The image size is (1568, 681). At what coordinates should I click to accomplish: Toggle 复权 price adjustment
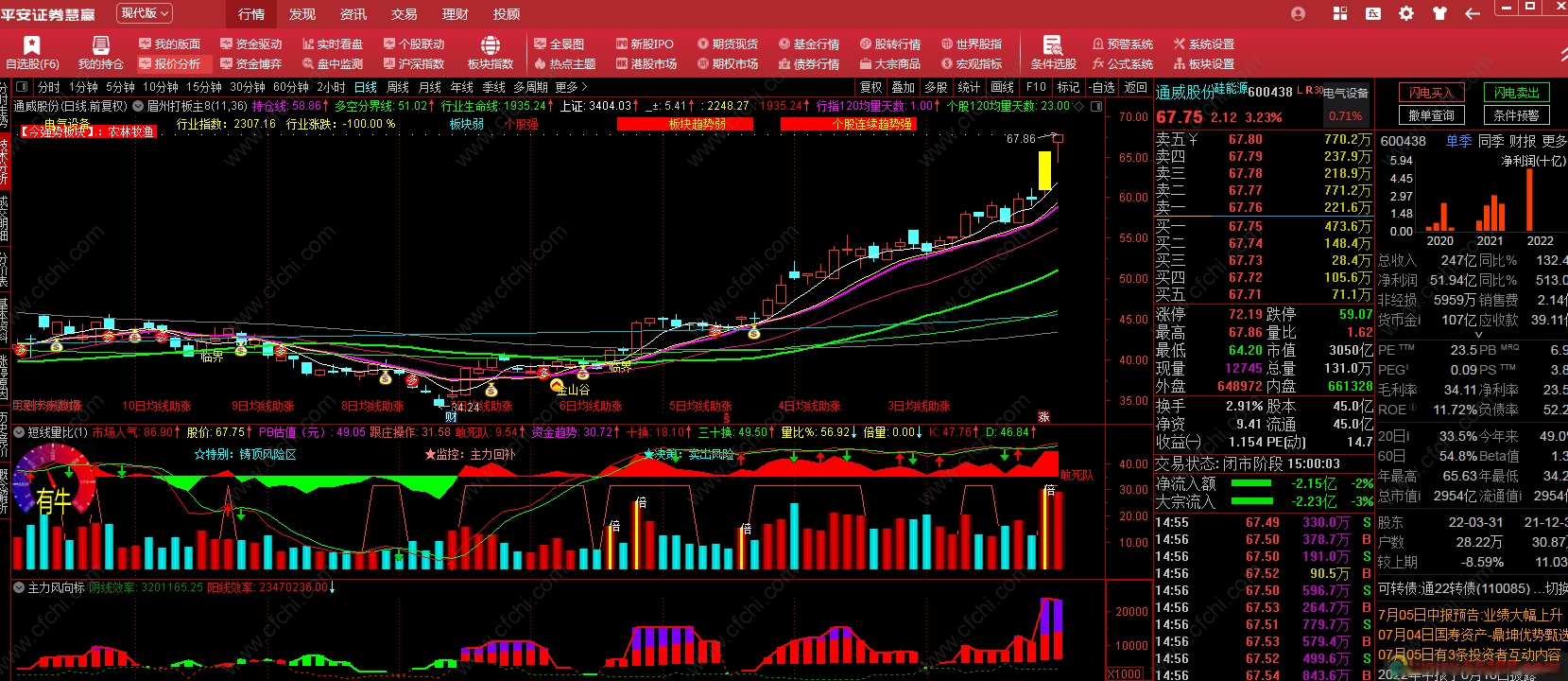point(870,87)
